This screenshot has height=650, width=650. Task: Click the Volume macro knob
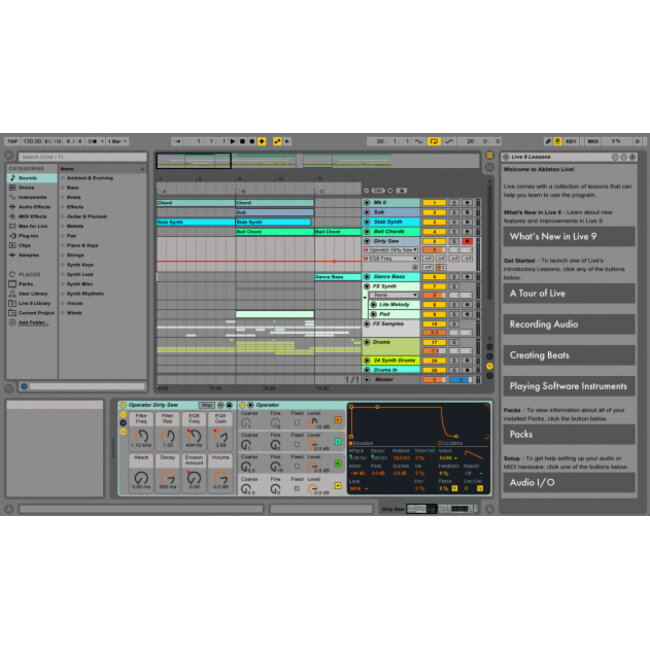click(220, 478)
